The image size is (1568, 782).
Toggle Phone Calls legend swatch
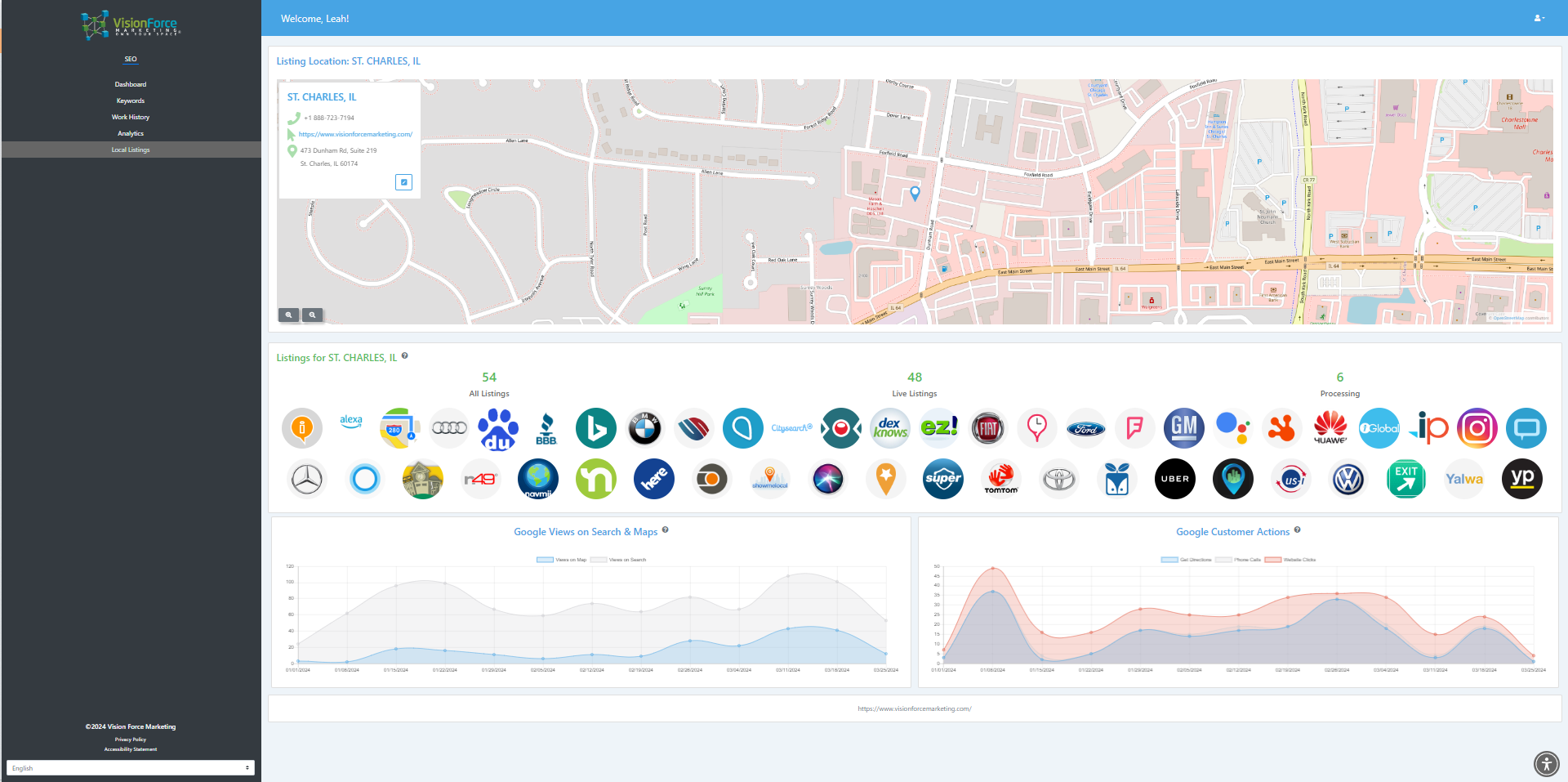click(1223, 560)
